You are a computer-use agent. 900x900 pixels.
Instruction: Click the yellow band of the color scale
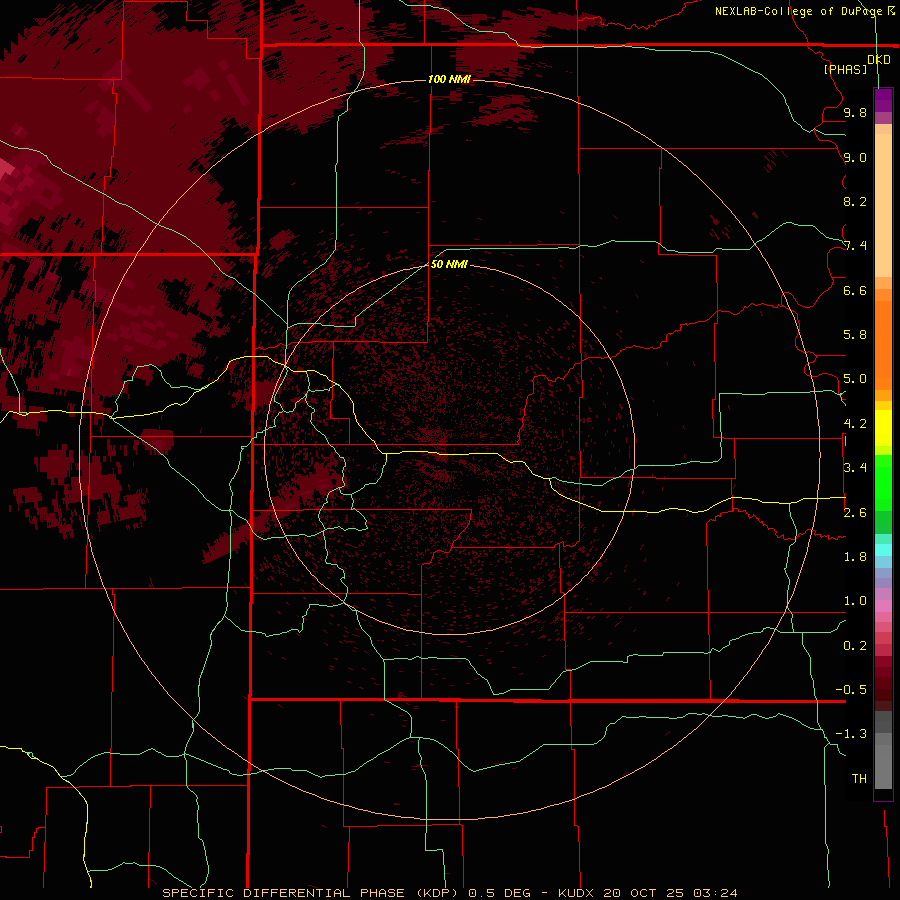[883, 428]
